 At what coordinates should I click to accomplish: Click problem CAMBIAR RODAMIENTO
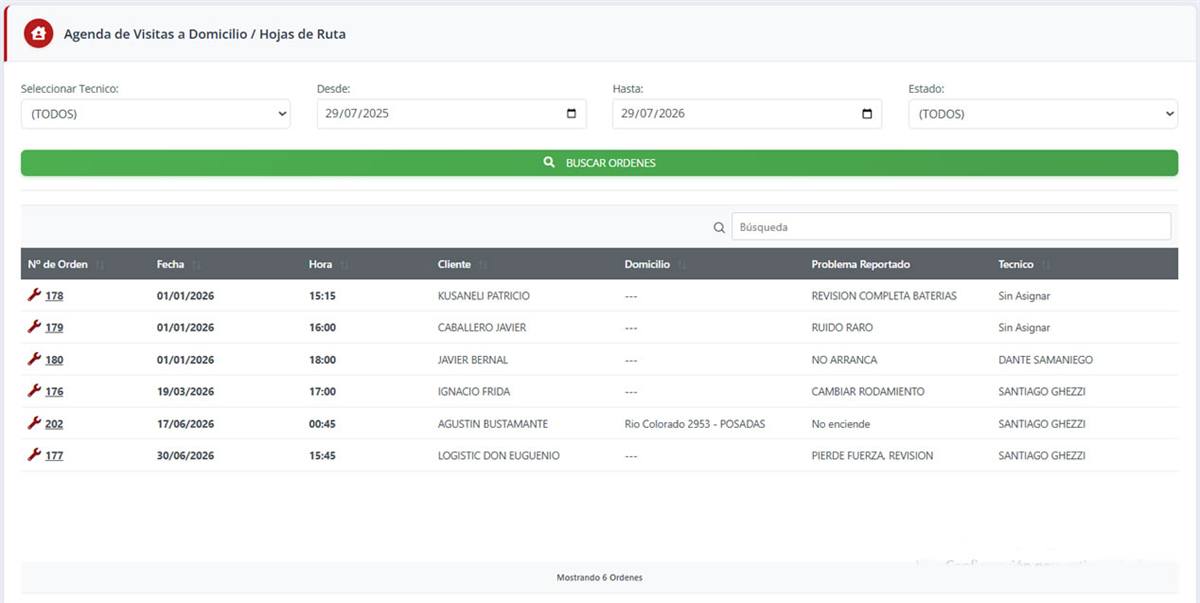868,392
